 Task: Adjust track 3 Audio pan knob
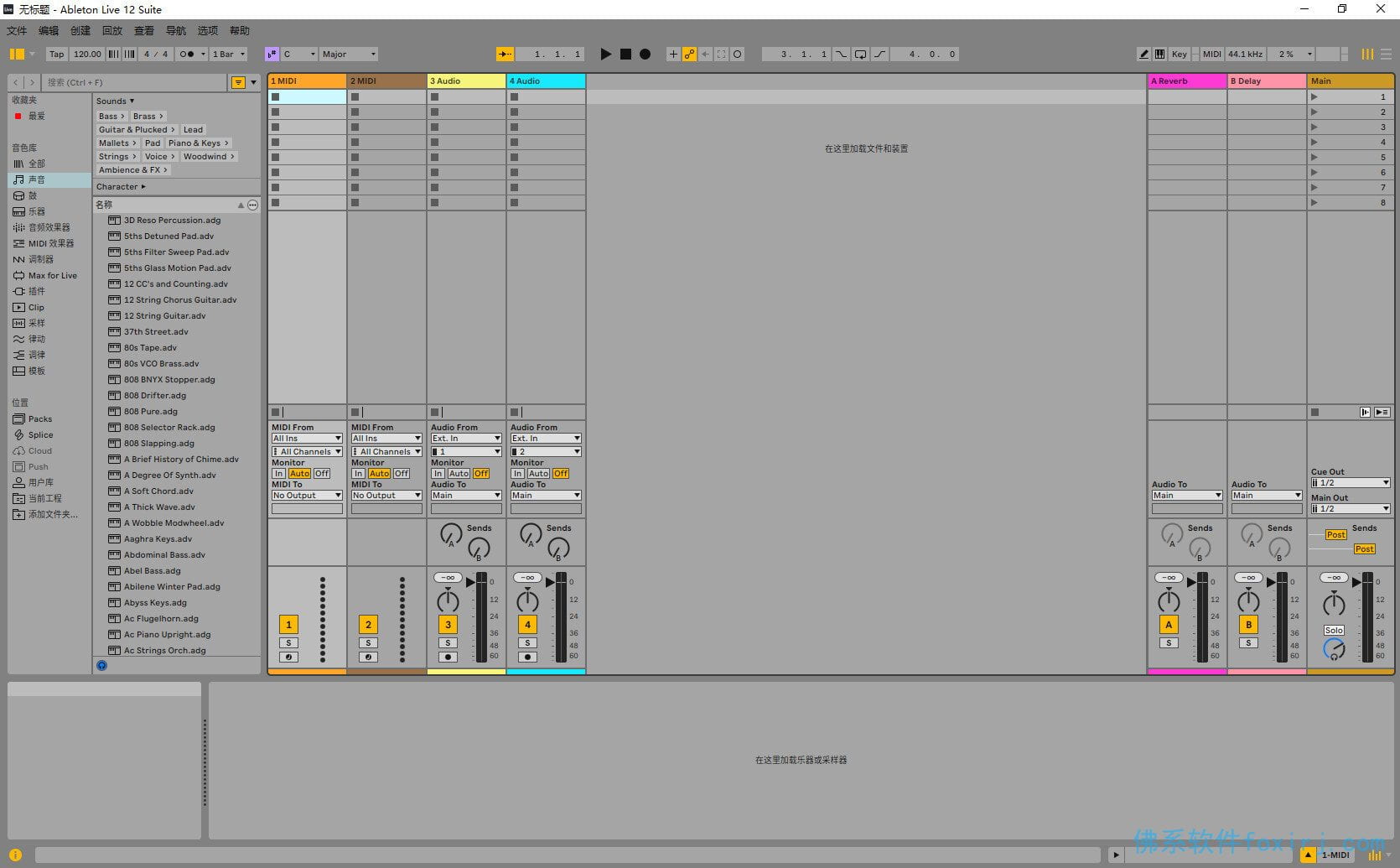click(x=448, y=600)
